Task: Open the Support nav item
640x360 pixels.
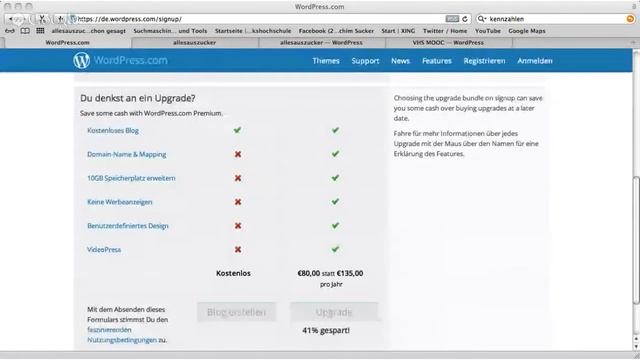Action: coord(365,61)
